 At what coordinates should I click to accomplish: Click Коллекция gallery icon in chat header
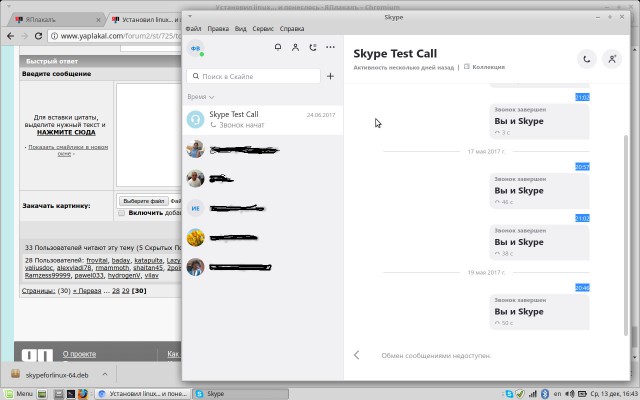pyautogui.click(x=467, y=67)
